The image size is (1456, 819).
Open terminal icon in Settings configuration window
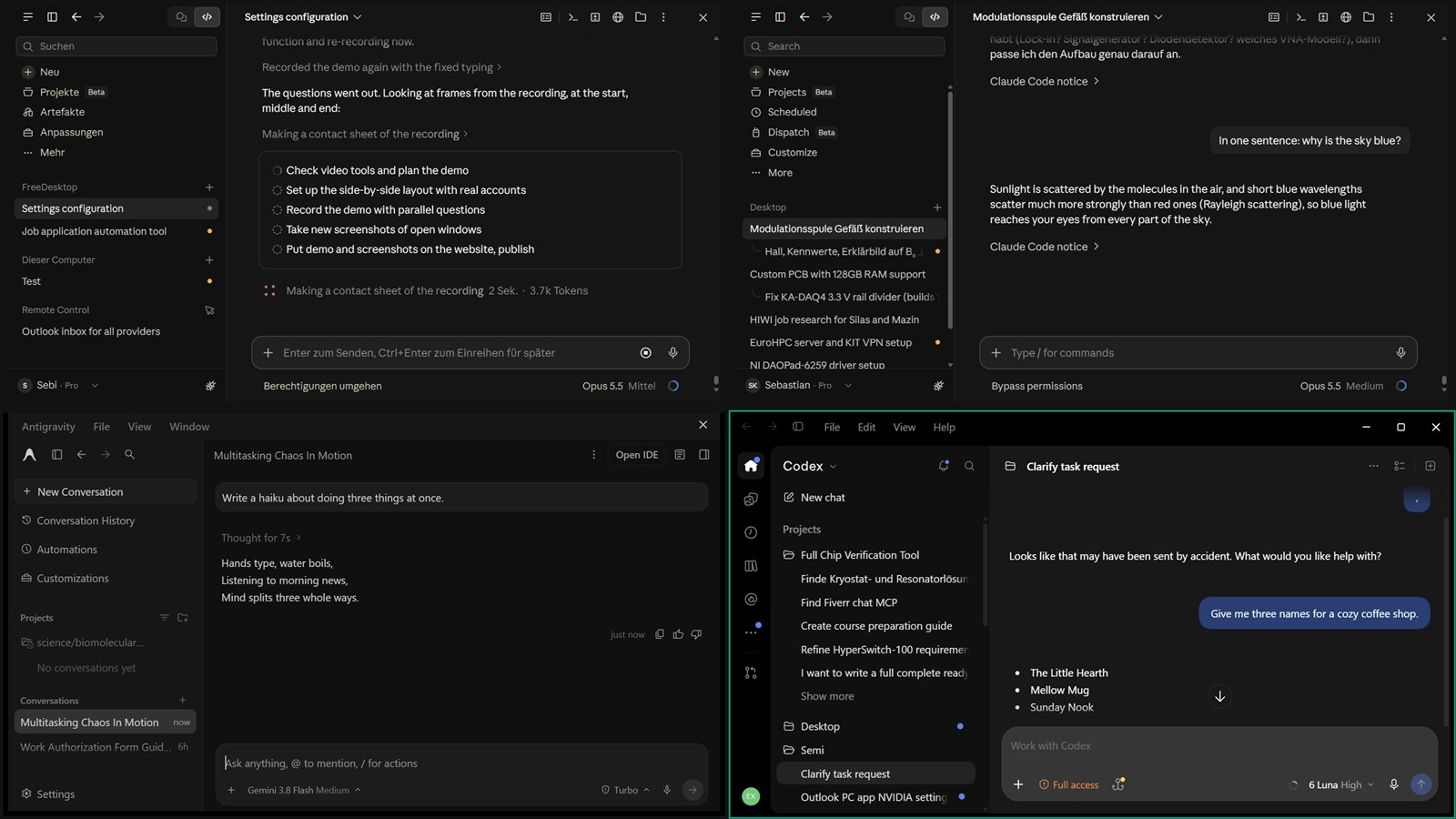pos(572,17)
